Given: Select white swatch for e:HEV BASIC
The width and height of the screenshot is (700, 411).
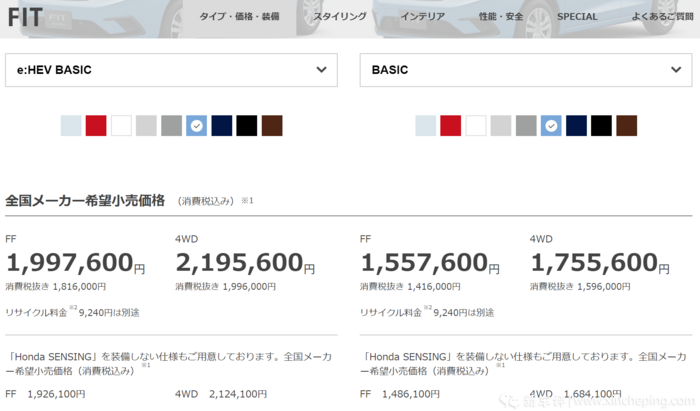Looking at the screenshot, I should (121, 125).
